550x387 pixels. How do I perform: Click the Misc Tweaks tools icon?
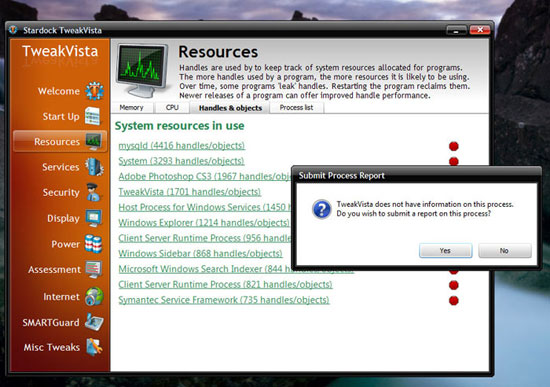94,347
